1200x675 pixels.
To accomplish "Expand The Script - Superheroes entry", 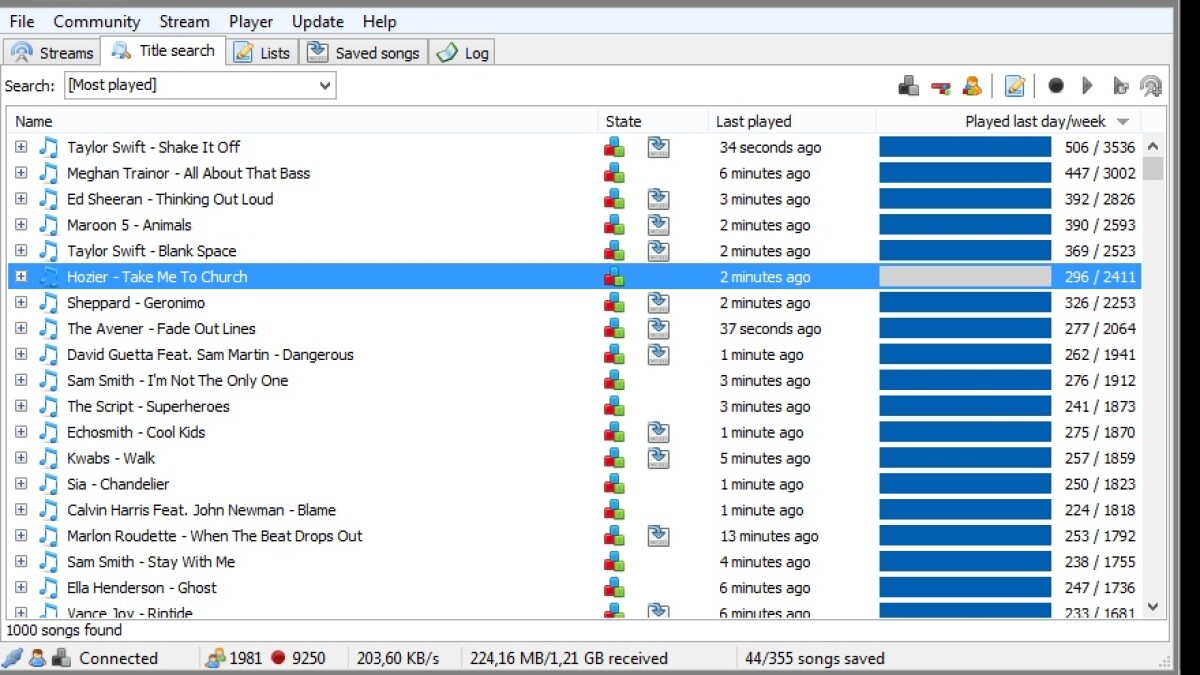I will click(x=21, y=407).
